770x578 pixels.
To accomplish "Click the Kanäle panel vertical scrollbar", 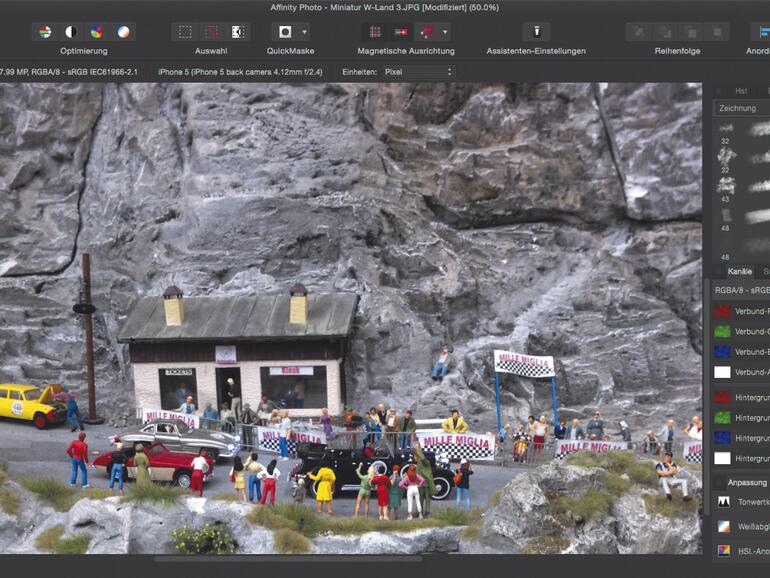I will click(x=707, y=397).
